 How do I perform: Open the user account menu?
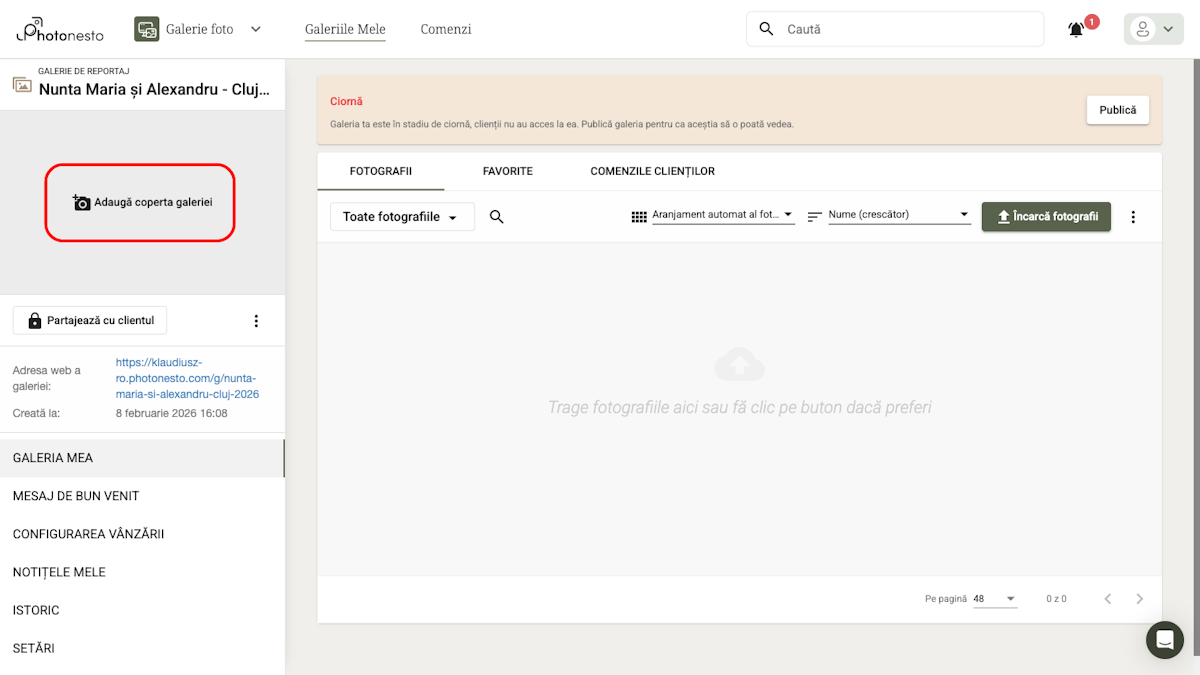(x=1153, y=30)
